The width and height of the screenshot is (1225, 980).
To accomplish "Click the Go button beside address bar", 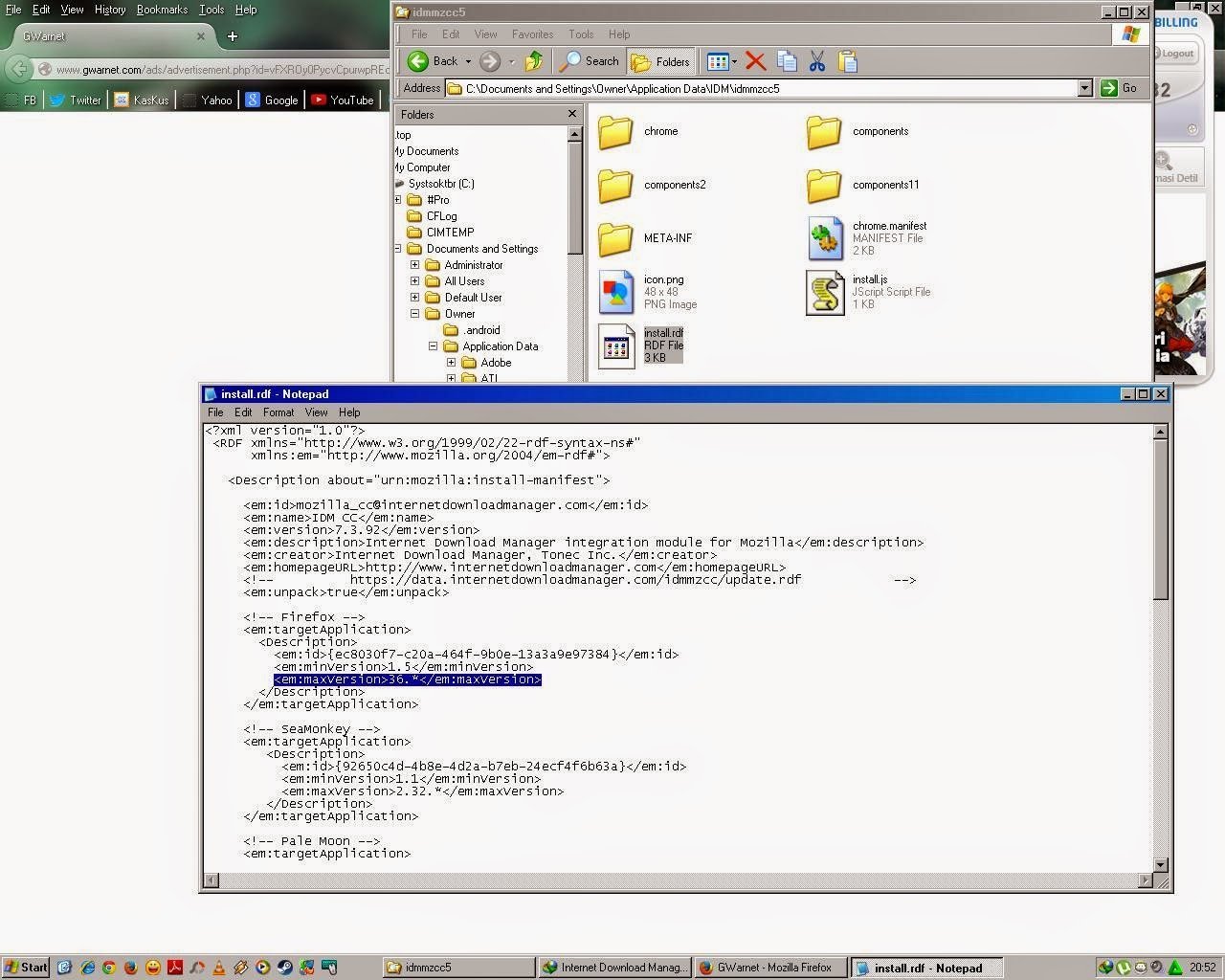I will (1120, 88).
